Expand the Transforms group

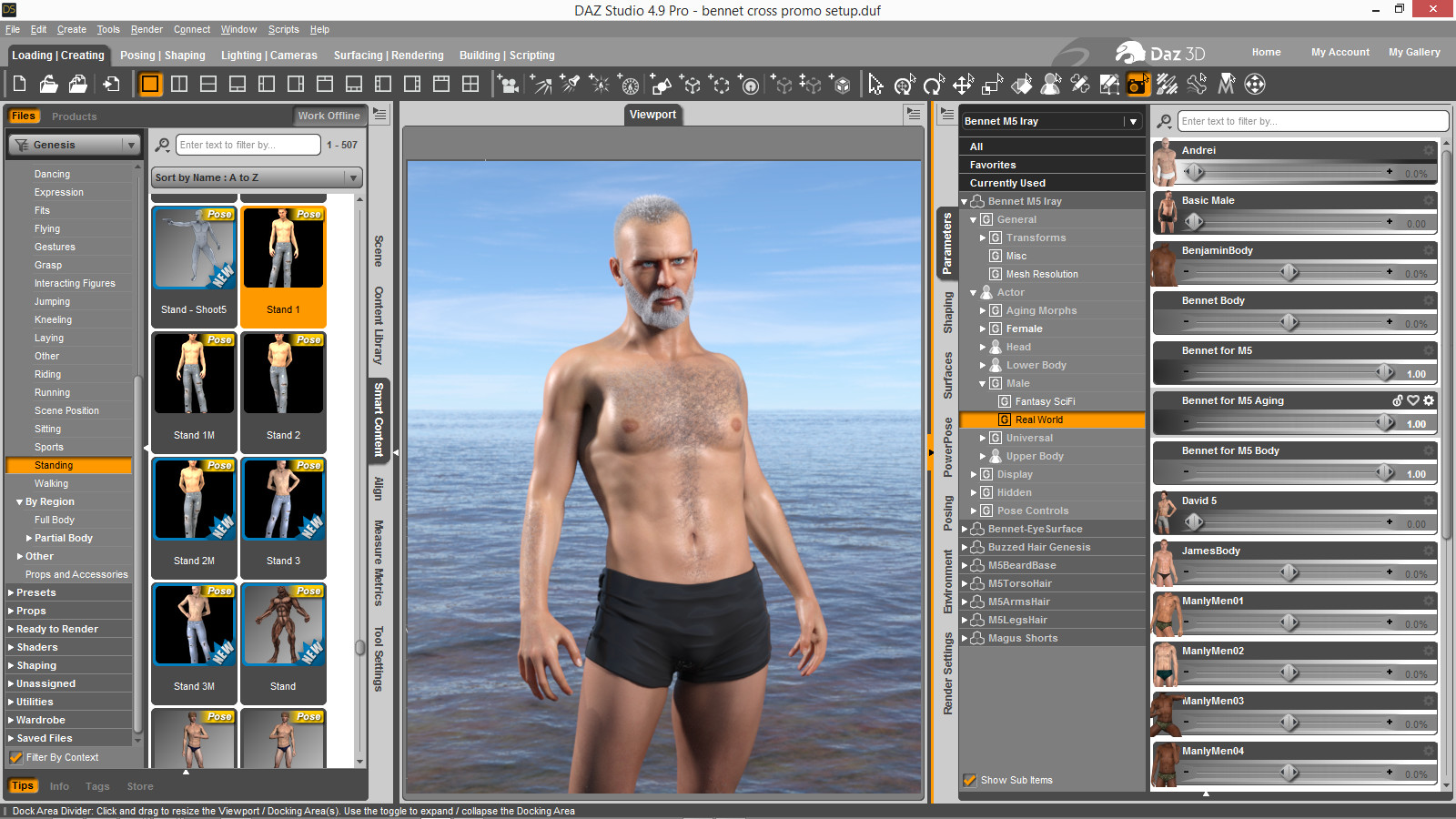[x=983, y=238]
